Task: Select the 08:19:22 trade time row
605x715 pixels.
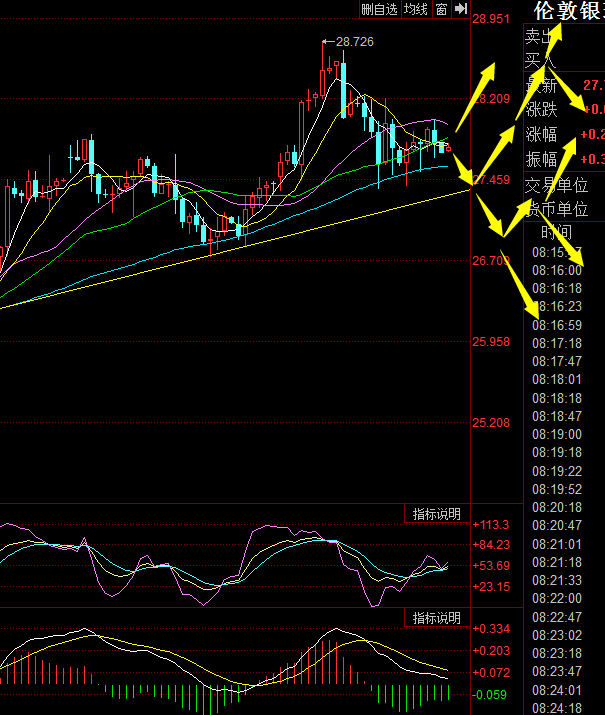Action: (x=557, y=471)
